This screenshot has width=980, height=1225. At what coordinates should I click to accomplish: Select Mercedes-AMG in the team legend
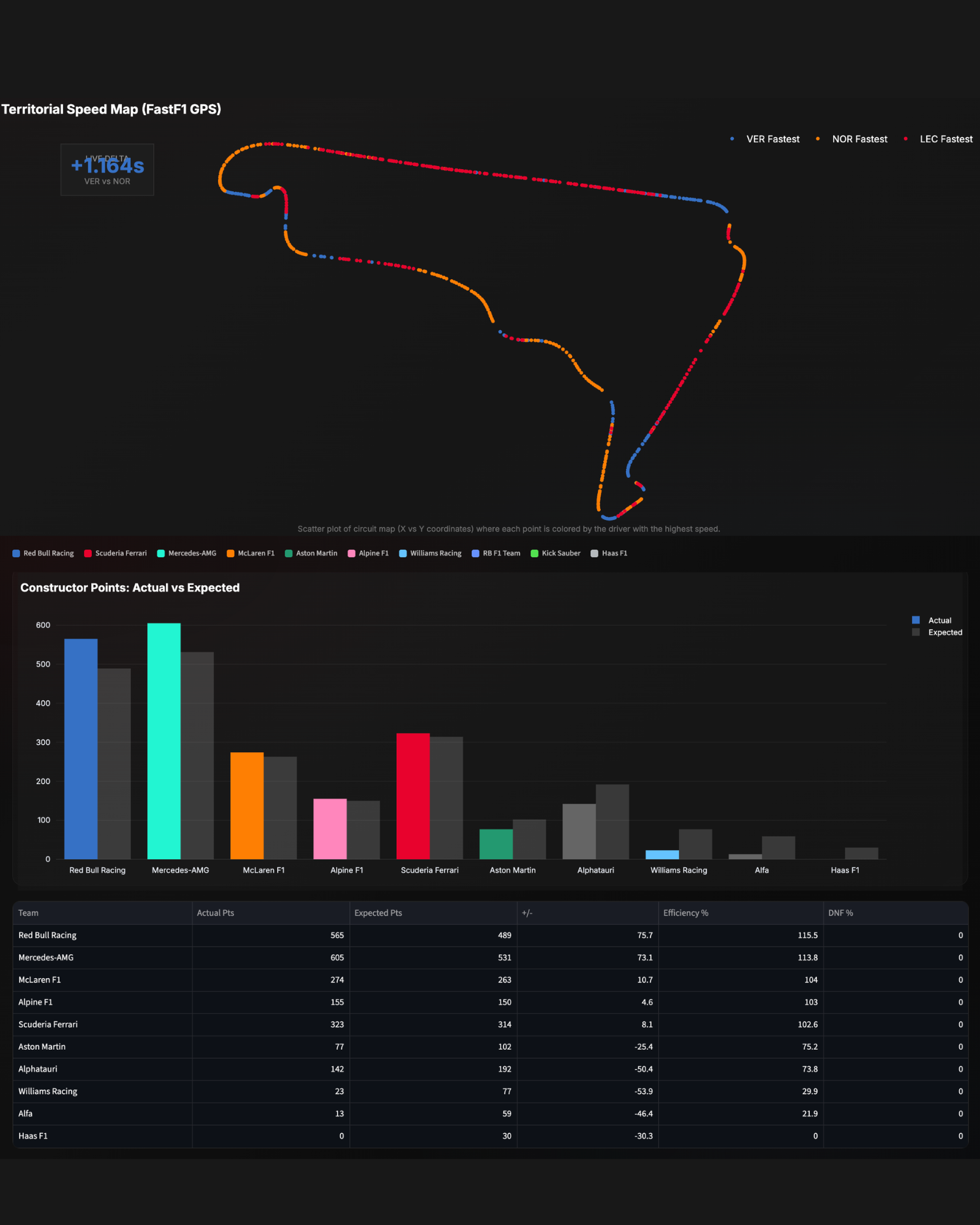tap(187, 553)
